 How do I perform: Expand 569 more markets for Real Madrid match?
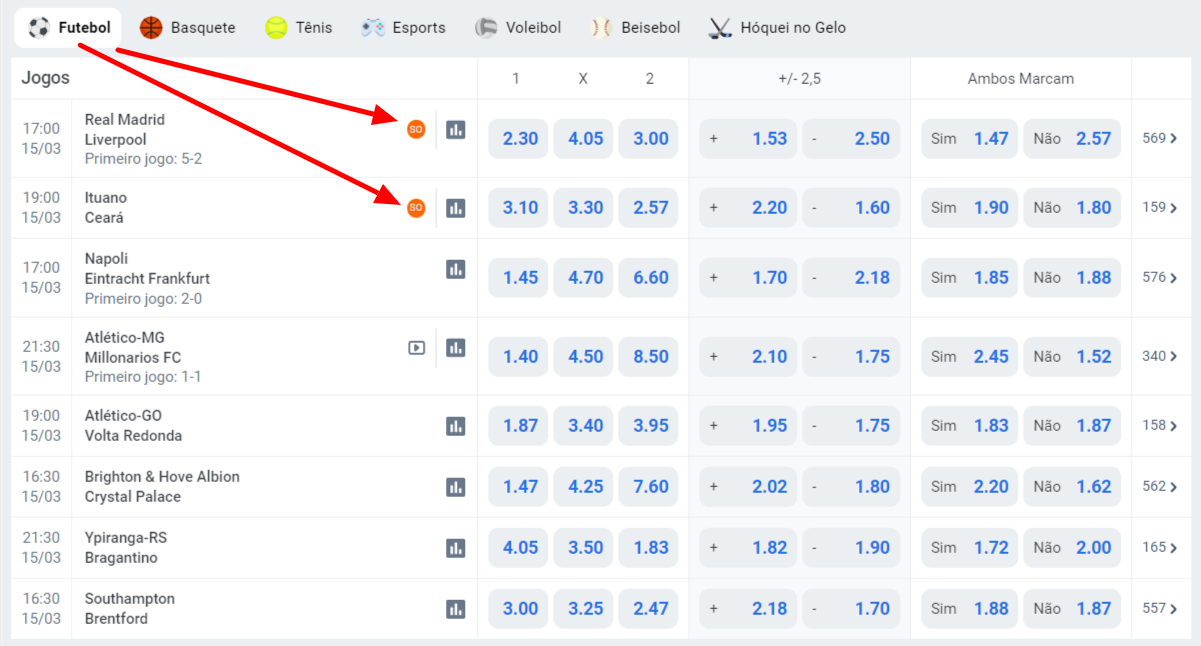click(x=1160, y=138)
